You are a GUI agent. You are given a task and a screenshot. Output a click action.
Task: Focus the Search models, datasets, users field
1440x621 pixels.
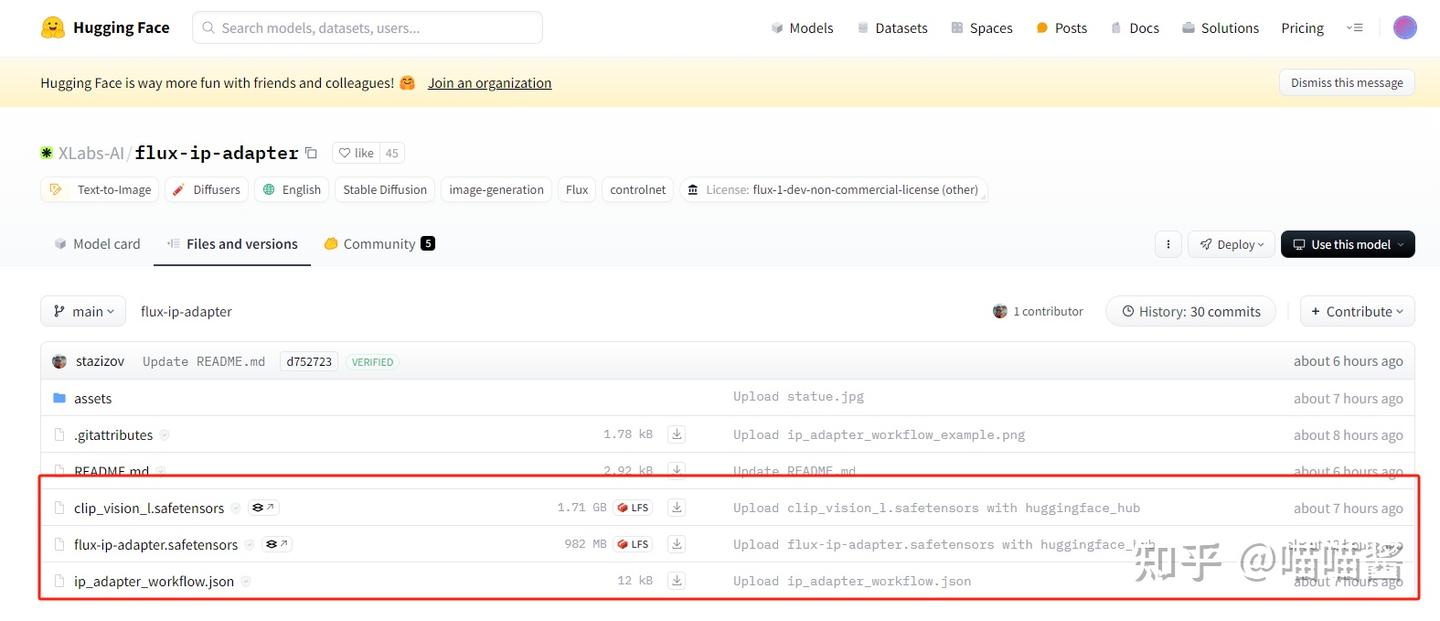click(x=367, y=28)
